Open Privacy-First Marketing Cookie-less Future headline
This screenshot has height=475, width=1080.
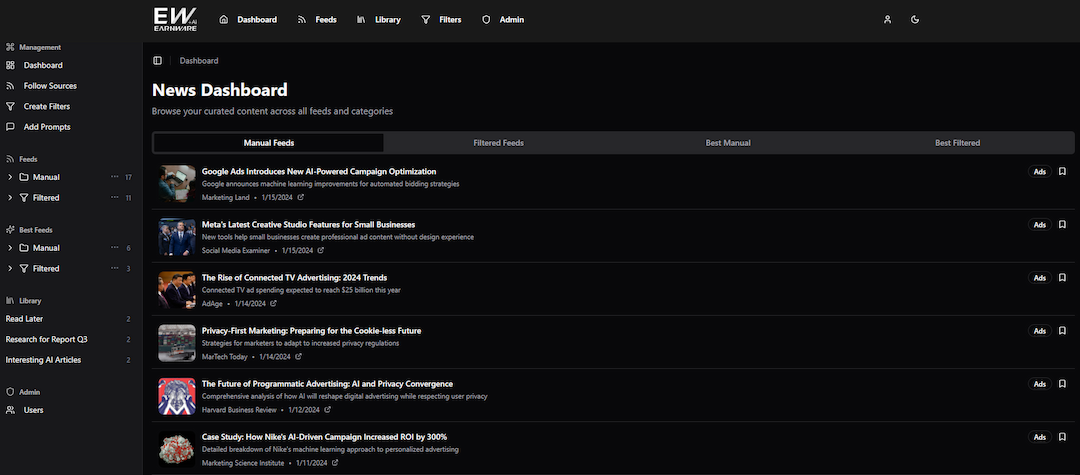pos(311,330)
